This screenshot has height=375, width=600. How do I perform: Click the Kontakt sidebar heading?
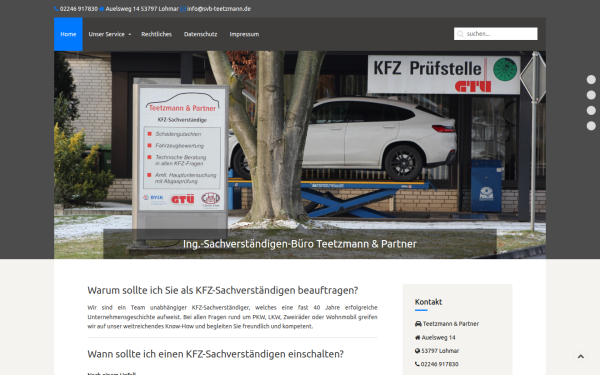click(428, 302)
